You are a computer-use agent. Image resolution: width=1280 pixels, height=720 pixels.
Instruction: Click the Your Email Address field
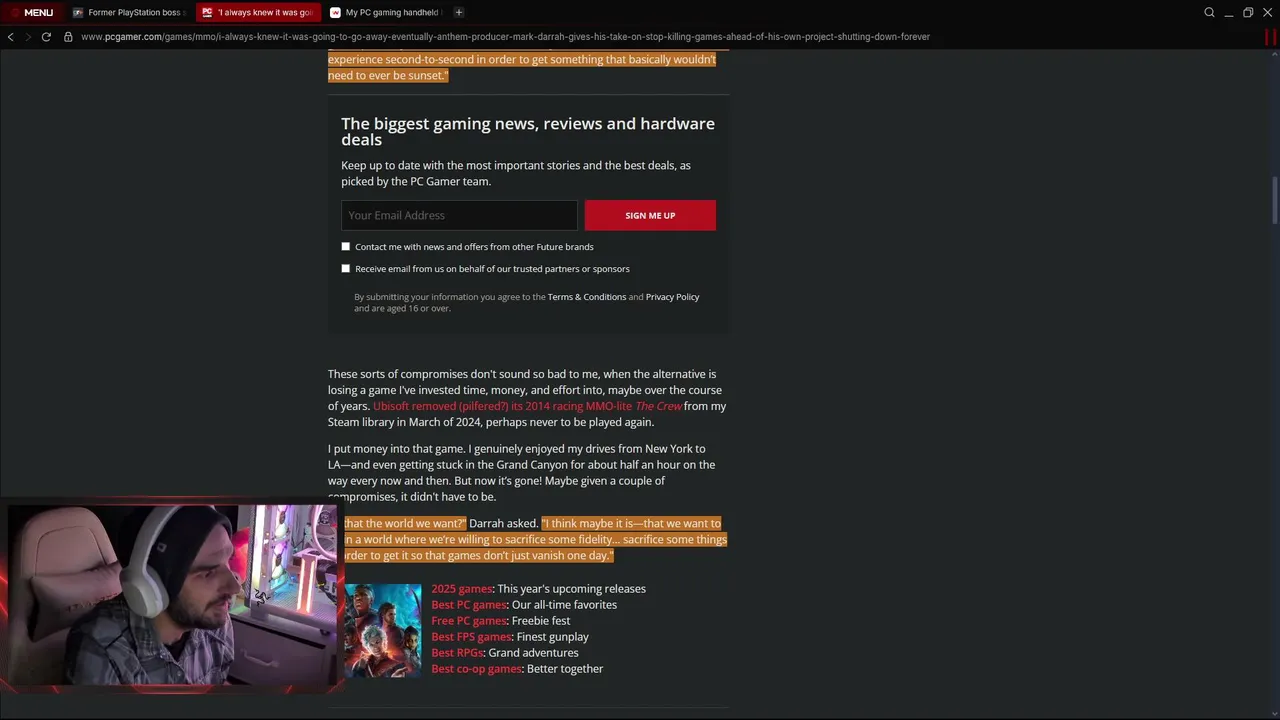coord(459,215)
